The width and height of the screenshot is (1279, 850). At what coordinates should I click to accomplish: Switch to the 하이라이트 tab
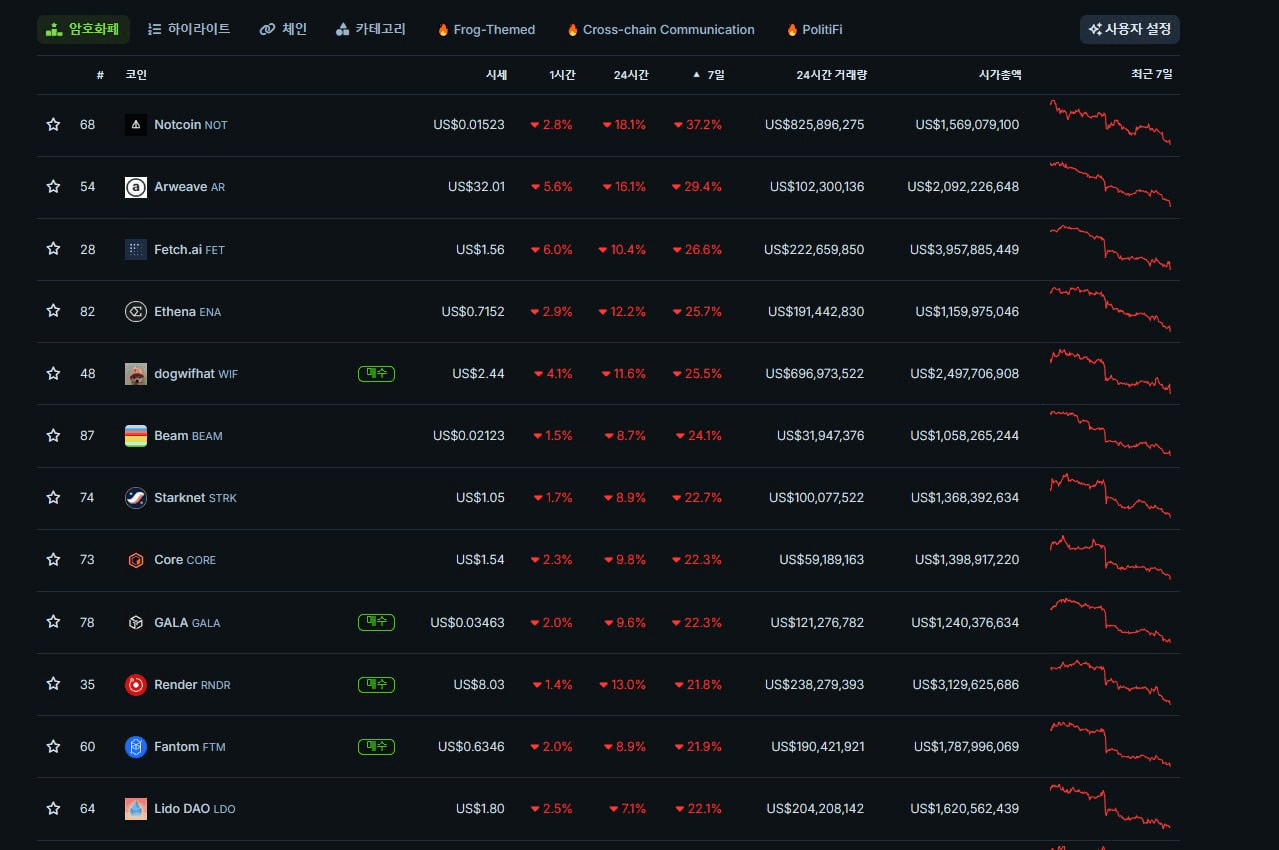pos(189,29)
